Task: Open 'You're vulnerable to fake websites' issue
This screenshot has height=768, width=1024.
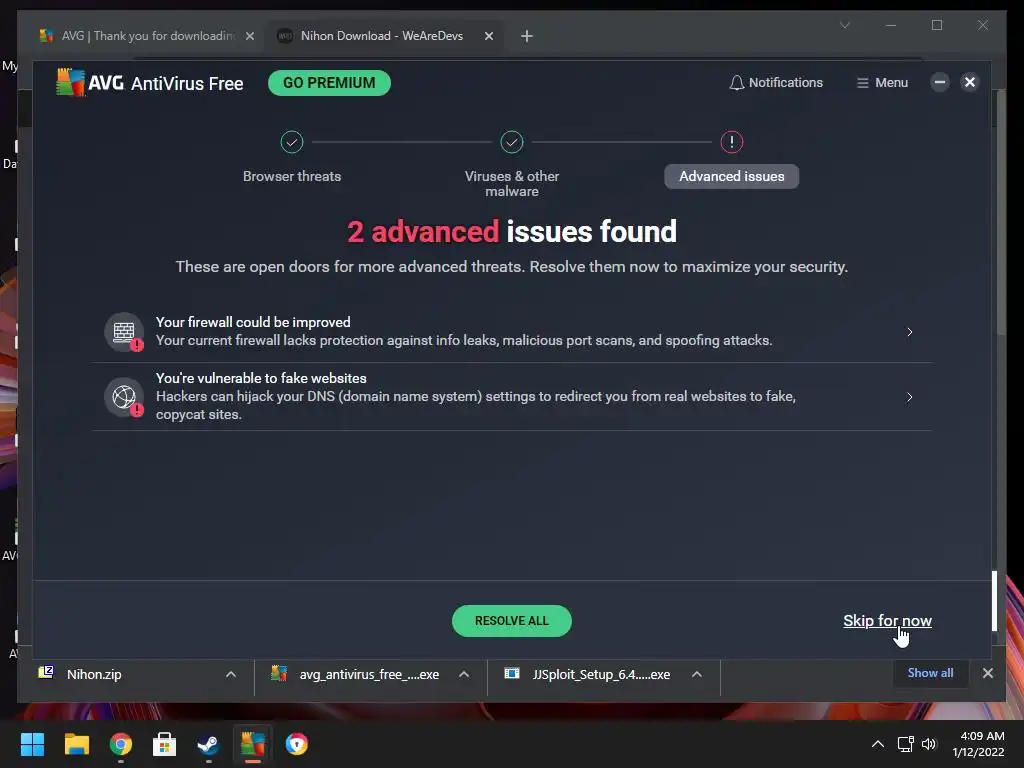Action: pyautogui.click(x=512, y=396)
